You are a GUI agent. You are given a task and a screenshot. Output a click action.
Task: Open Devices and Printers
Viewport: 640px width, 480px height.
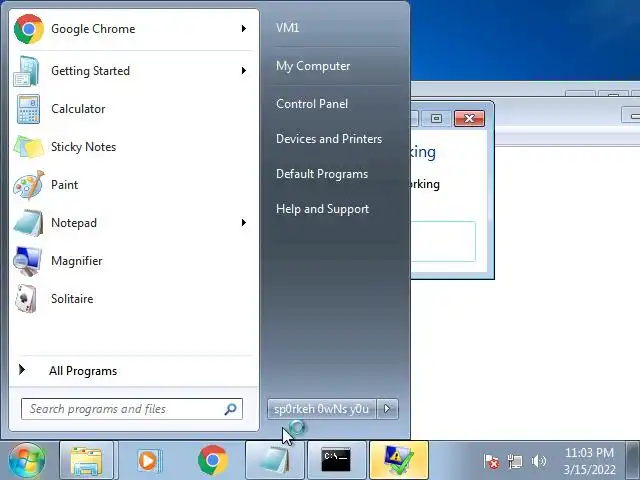click(x=329, y=139)
